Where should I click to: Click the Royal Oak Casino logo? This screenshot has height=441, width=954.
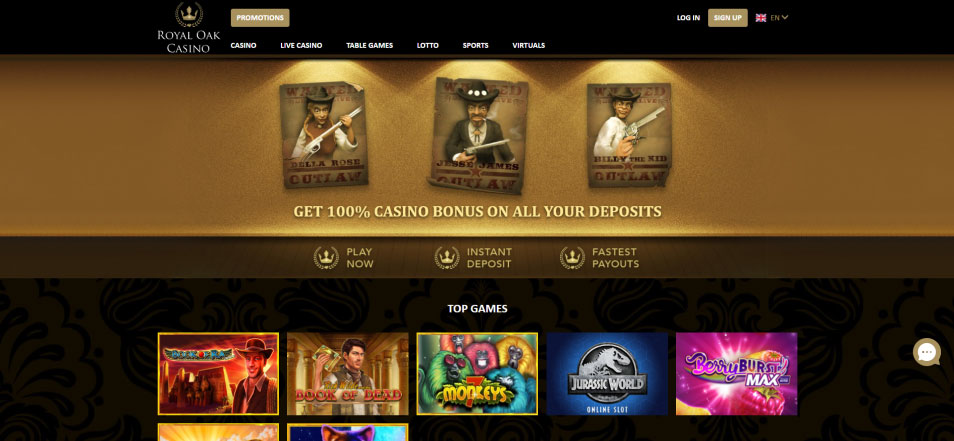pos(189,28)
